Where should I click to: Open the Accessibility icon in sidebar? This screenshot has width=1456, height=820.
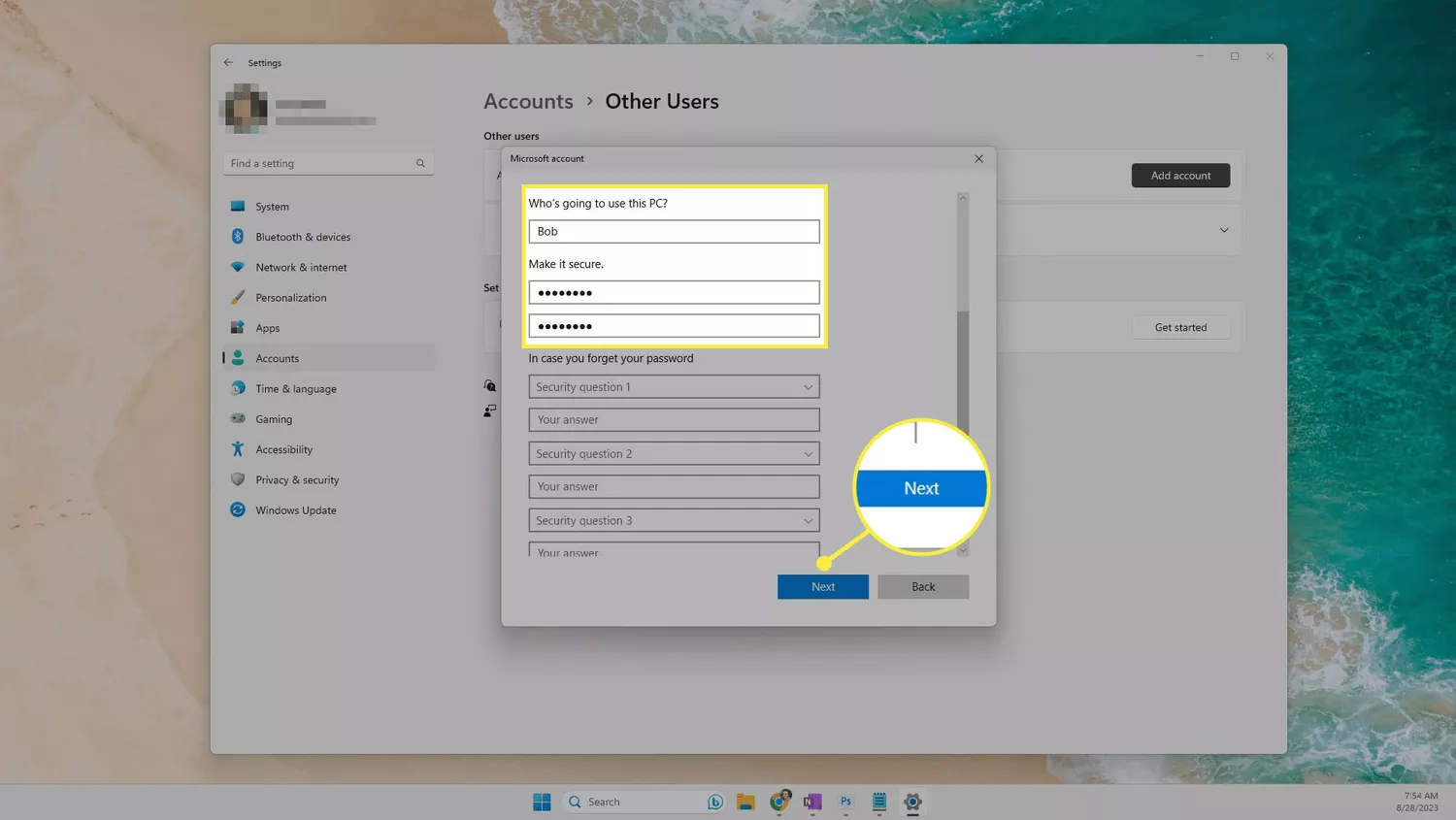(238, 449)
